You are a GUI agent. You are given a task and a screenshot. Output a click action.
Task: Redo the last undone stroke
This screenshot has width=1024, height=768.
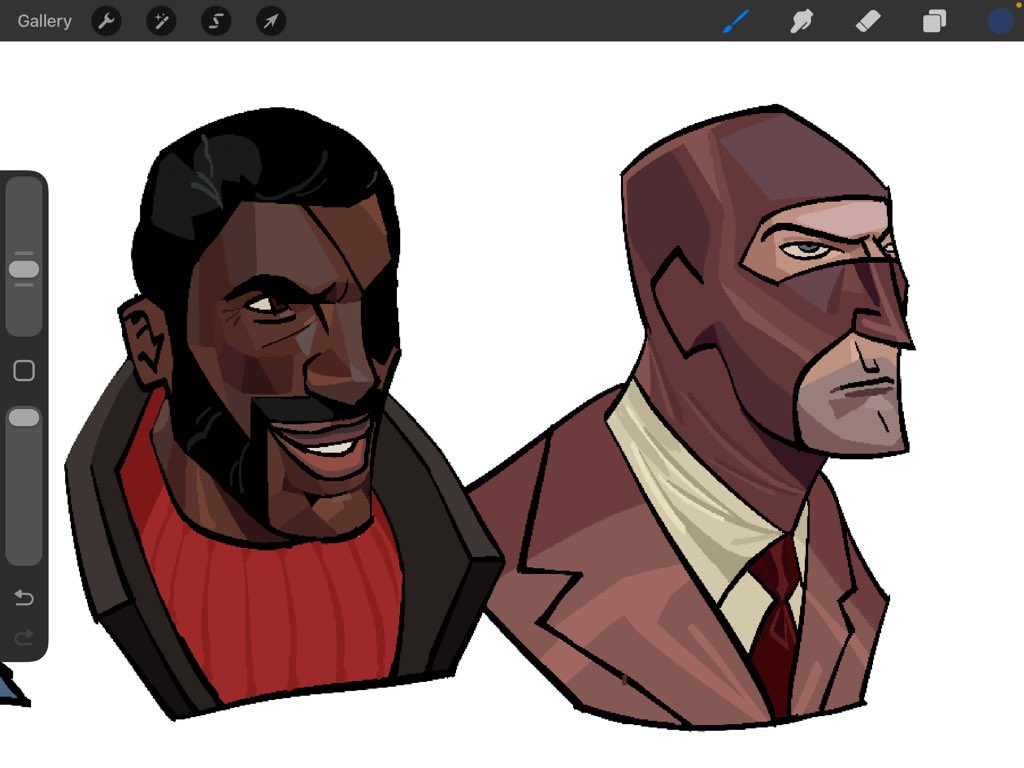coord(24,637)
